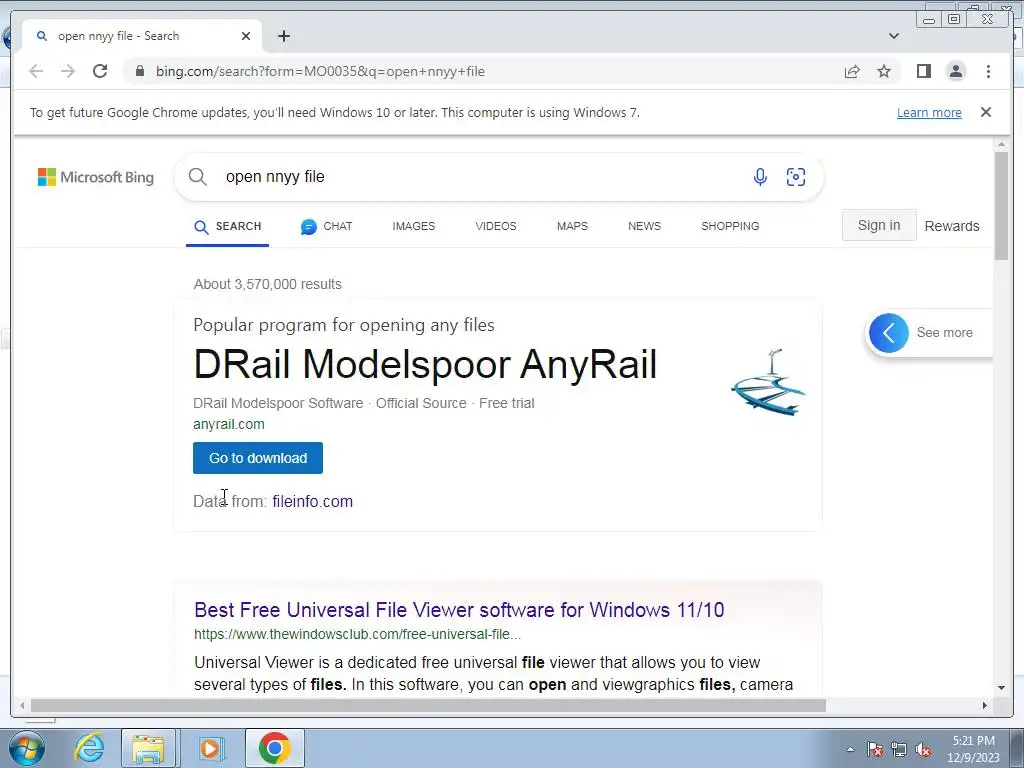The width and height of the screenshot is (1024, 768).
Task: Switch to the MAPS tab
Action: tap(572, 226)
